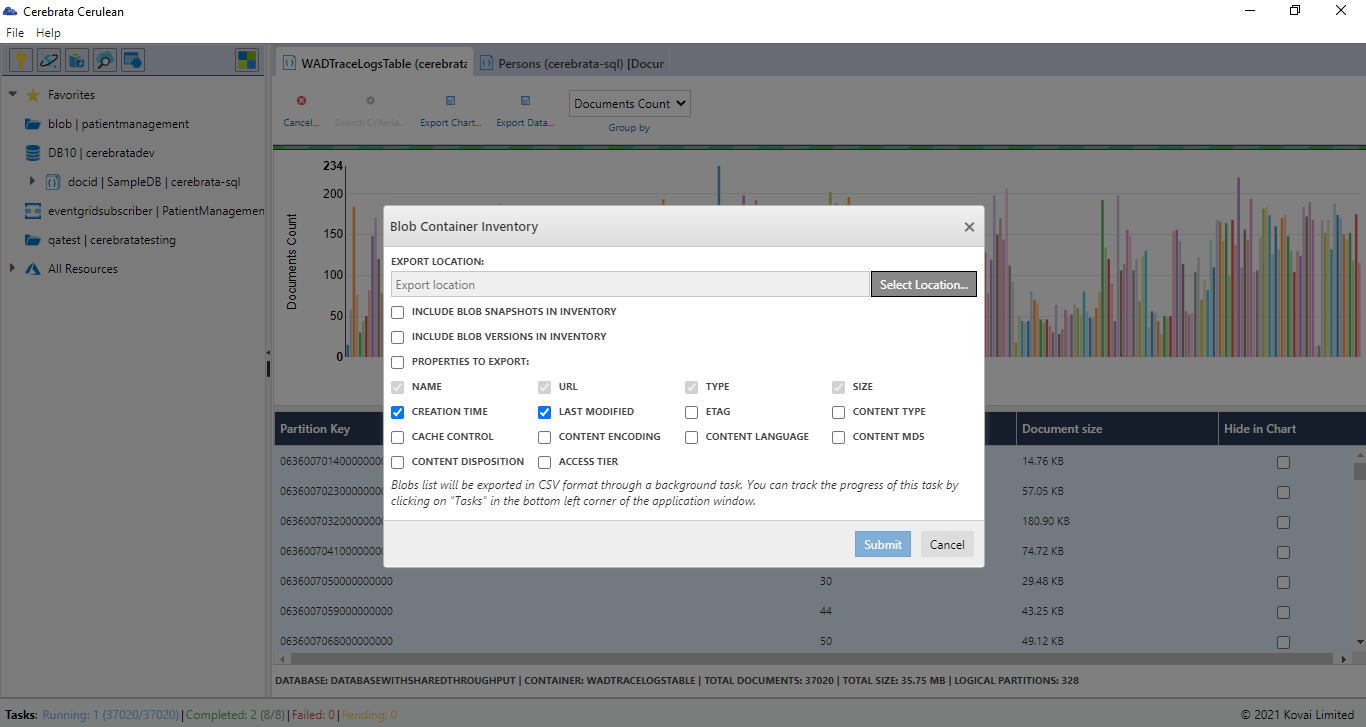Open the Tasks link in the status bar
The image size is (1366, 727).
tap(20, 715)
